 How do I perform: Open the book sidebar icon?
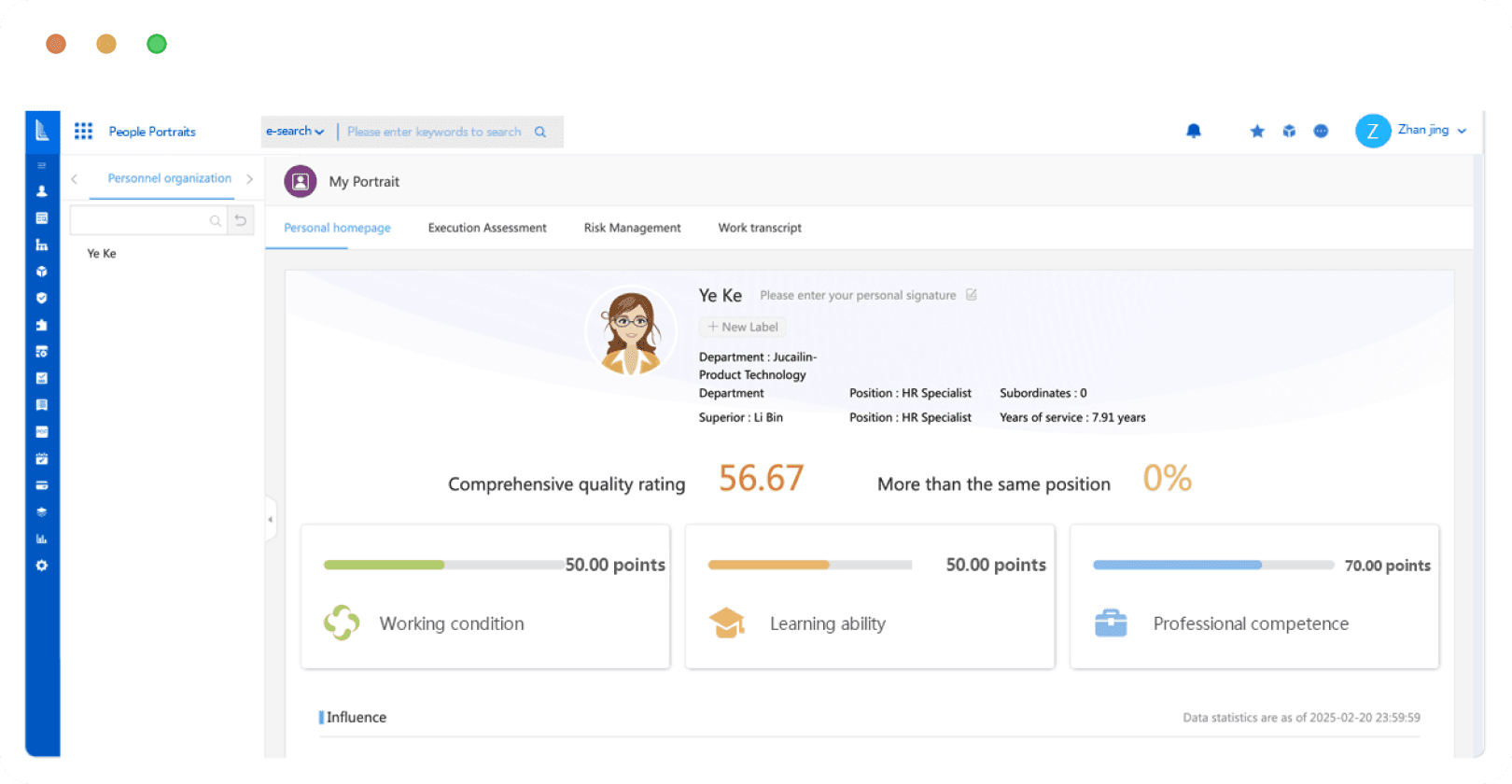[41, 405]
